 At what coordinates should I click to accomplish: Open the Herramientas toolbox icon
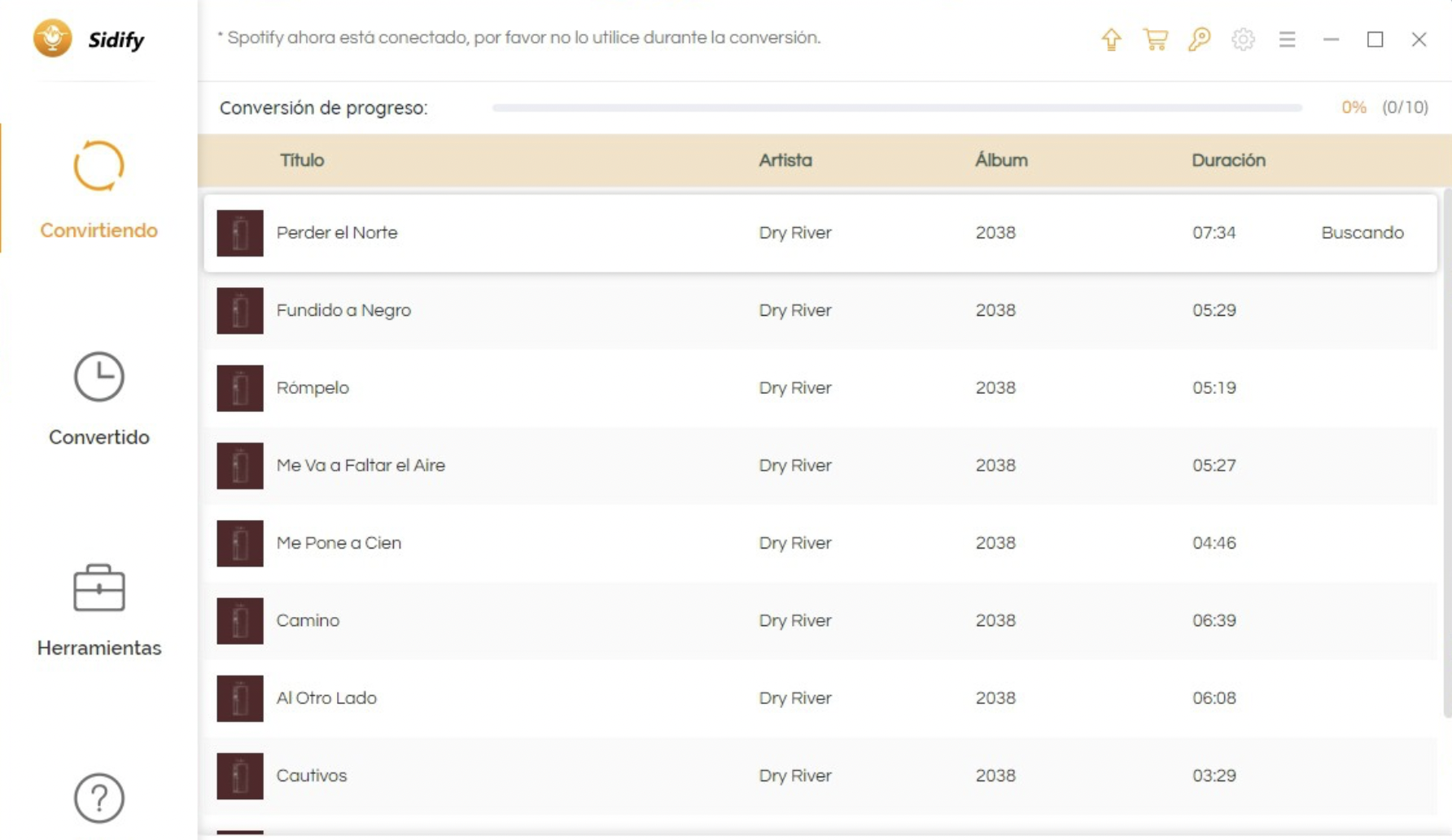98,588
